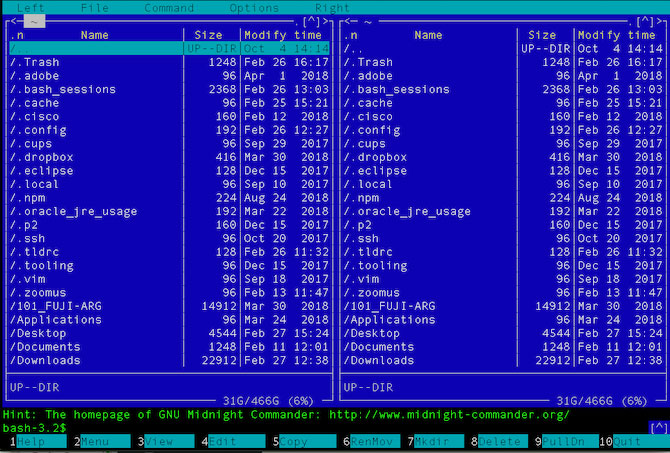Select /.dropbox in the left panel
670x453 pixels.
click(x=169, y=157)
